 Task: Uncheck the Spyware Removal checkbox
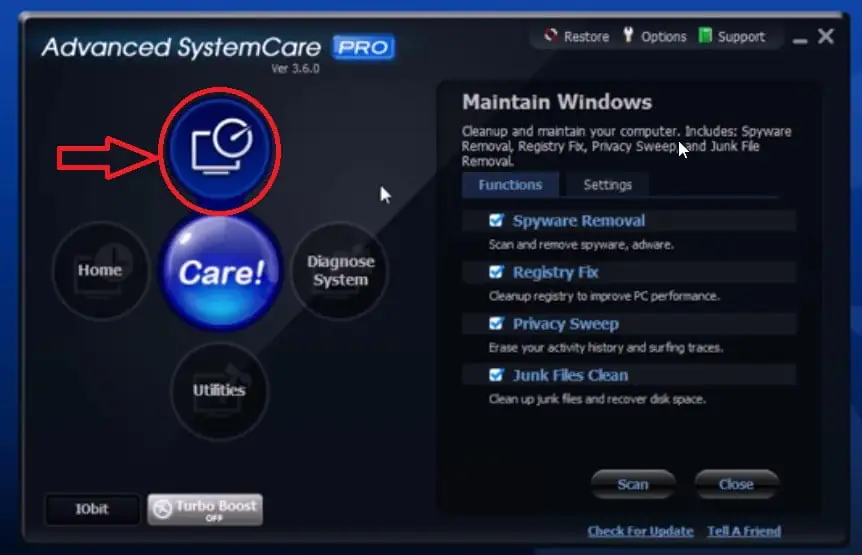point(496,220)
